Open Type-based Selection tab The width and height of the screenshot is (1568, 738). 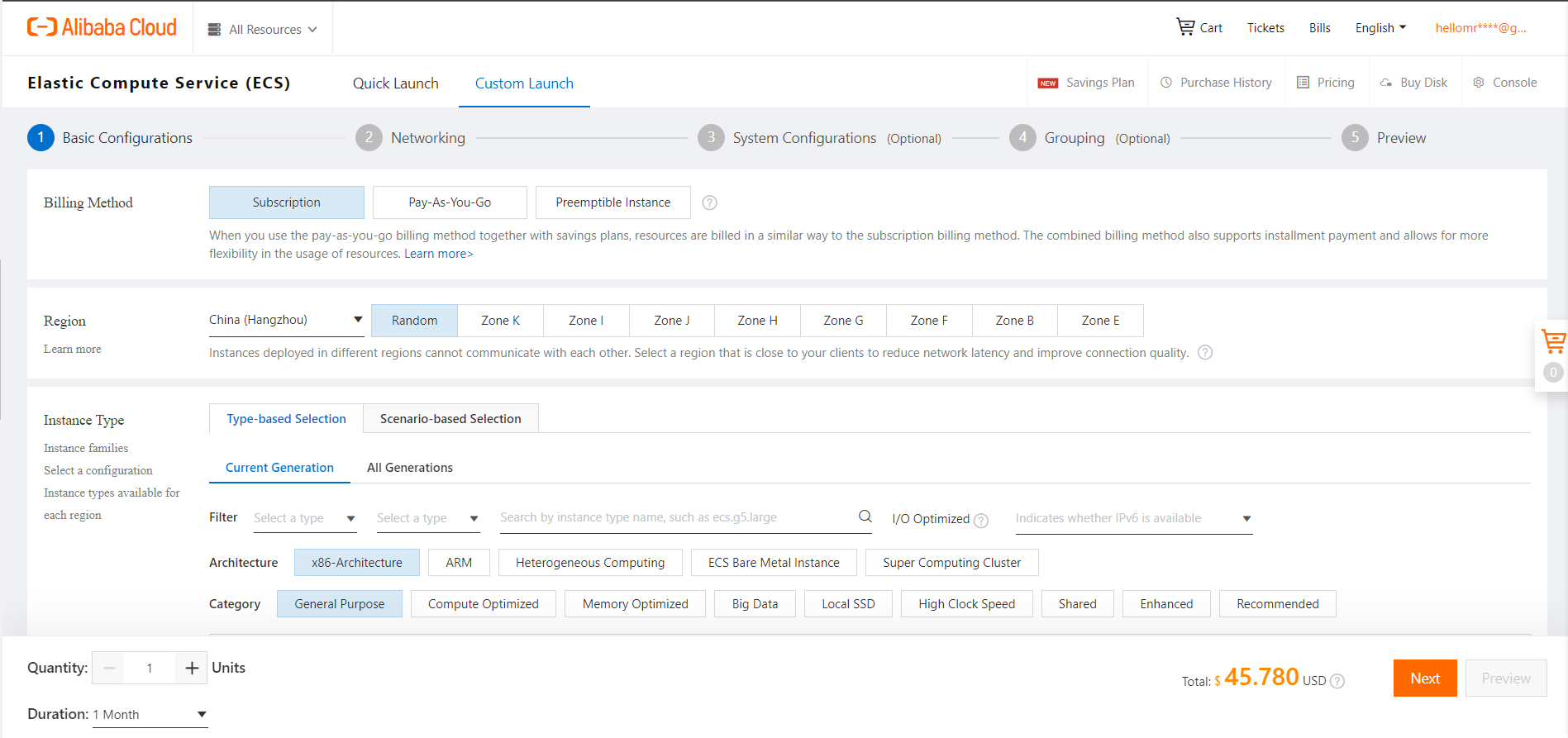tap(286, 419)
